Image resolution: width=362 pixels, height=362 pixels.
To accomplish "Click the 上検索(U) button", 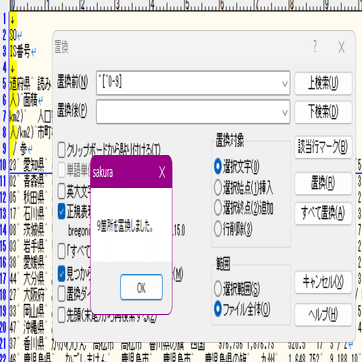I will [323, 83].
